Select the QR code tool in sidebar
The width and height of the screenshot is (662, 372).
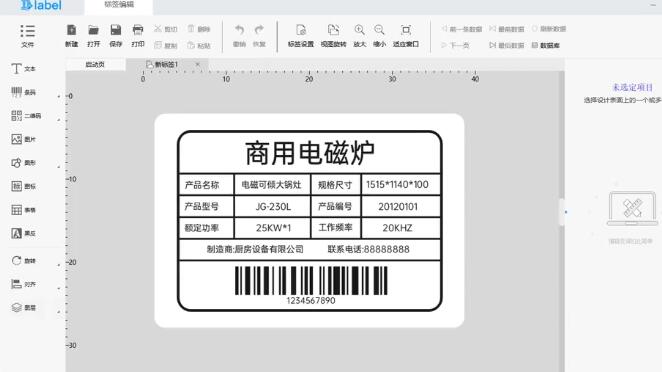coord(26,116)
